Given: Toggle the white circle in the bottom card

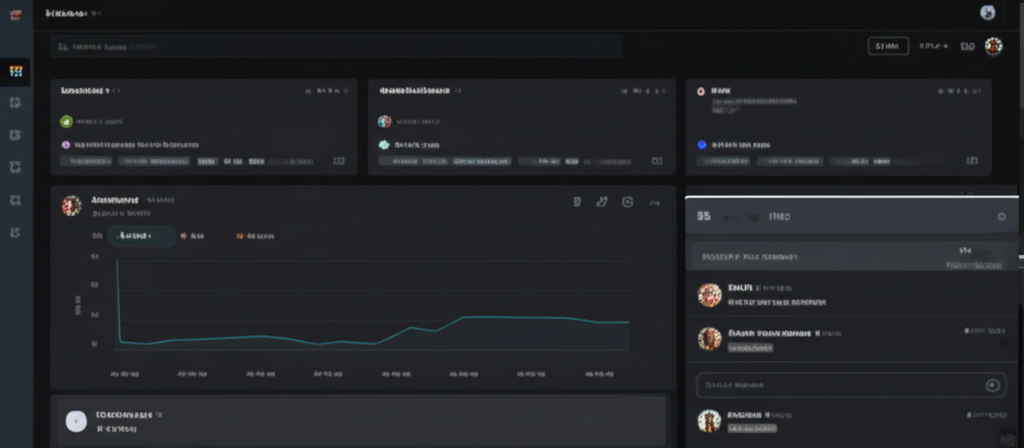Looking at the screenshot, I should (x=76, y=421).
